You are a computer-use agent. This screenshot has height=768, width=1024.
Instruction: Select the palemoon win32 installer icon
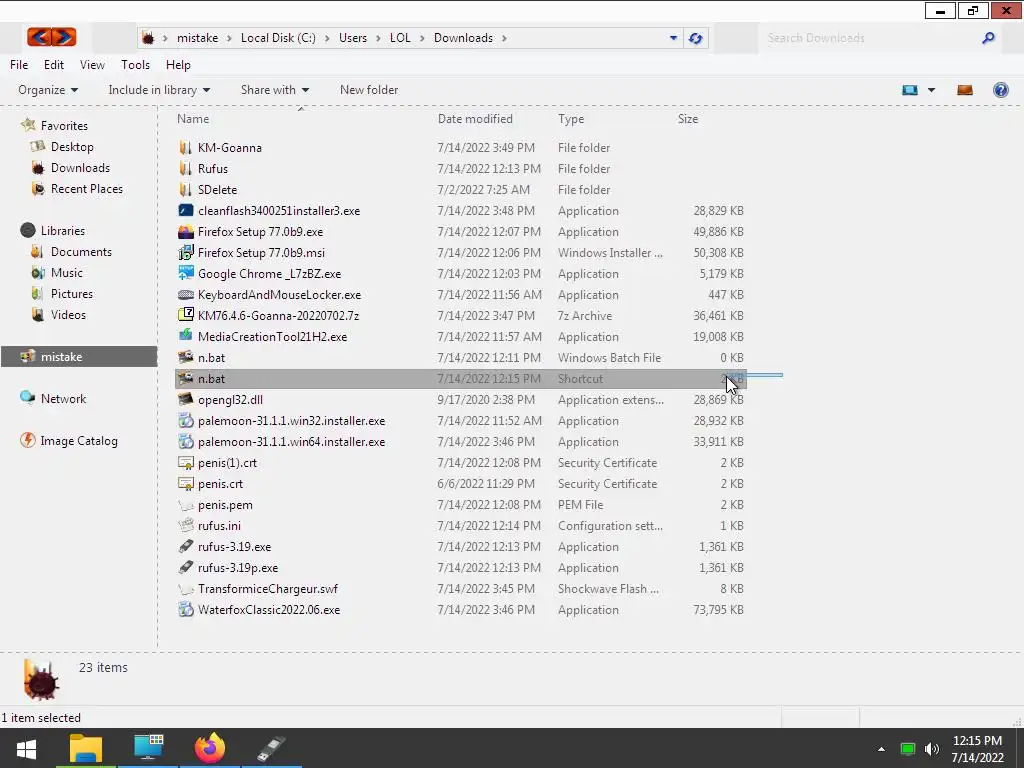coord(186,421)
